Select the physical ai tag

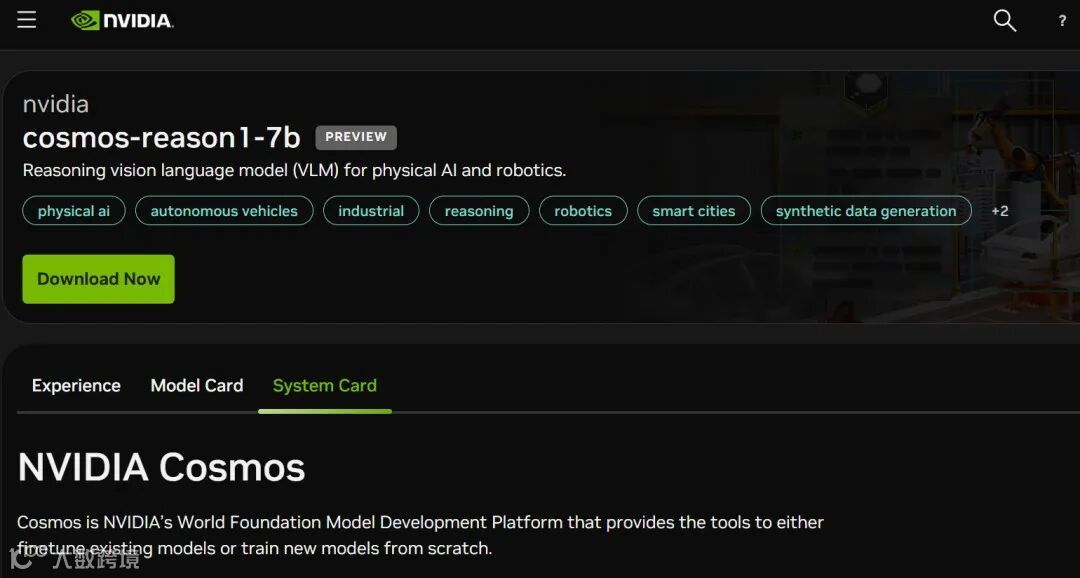click(74, 211)
